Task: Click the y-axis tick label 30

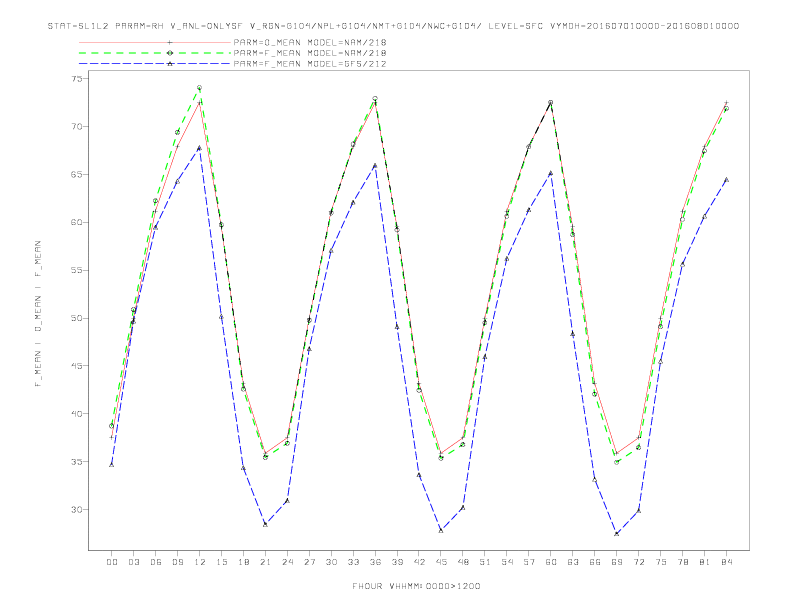Action: point(77,509)
